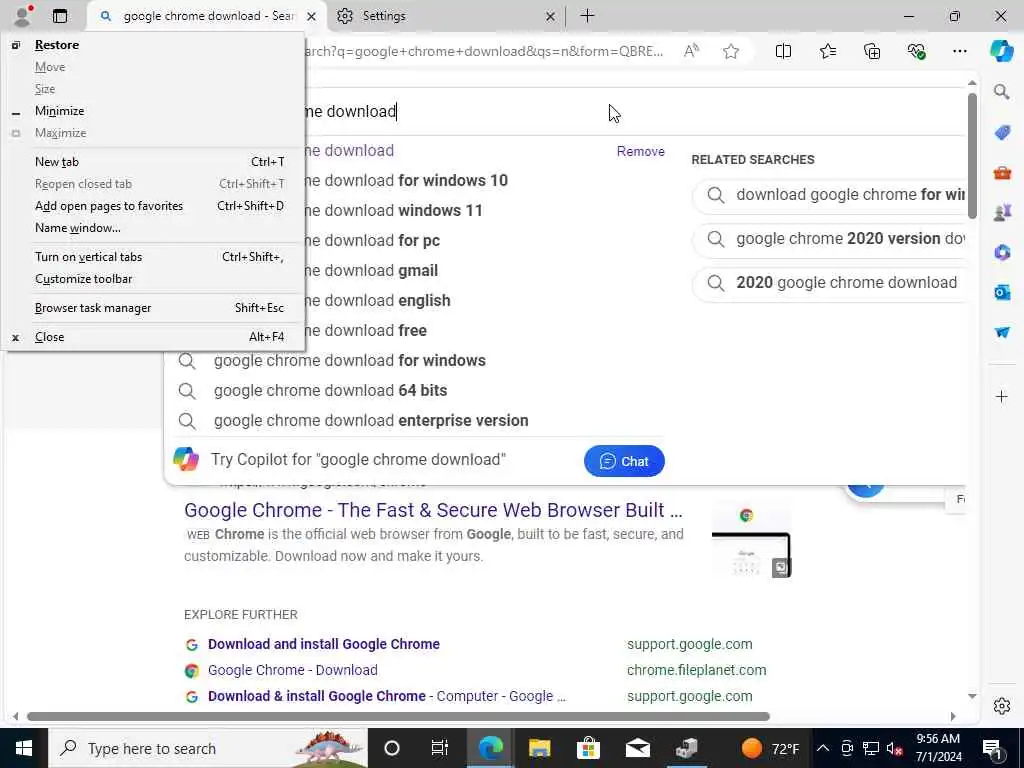Close the Settings tab
The width and height of the screenshot is (1024, 768).
click(550, 16)
